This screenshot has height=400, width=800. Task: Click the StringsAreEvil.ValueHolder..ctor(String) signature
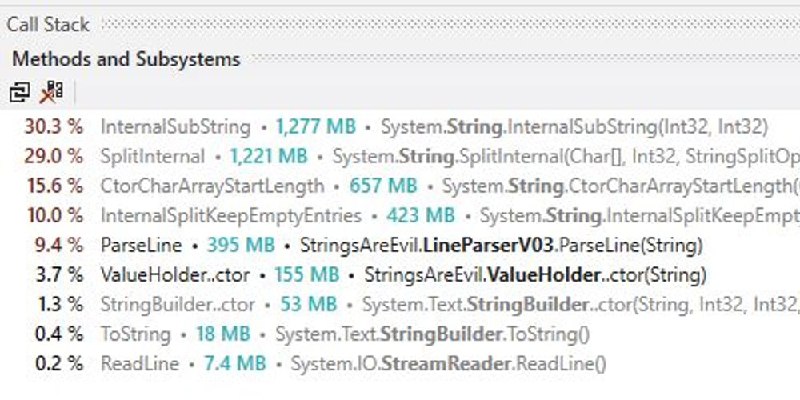point(535,275)
